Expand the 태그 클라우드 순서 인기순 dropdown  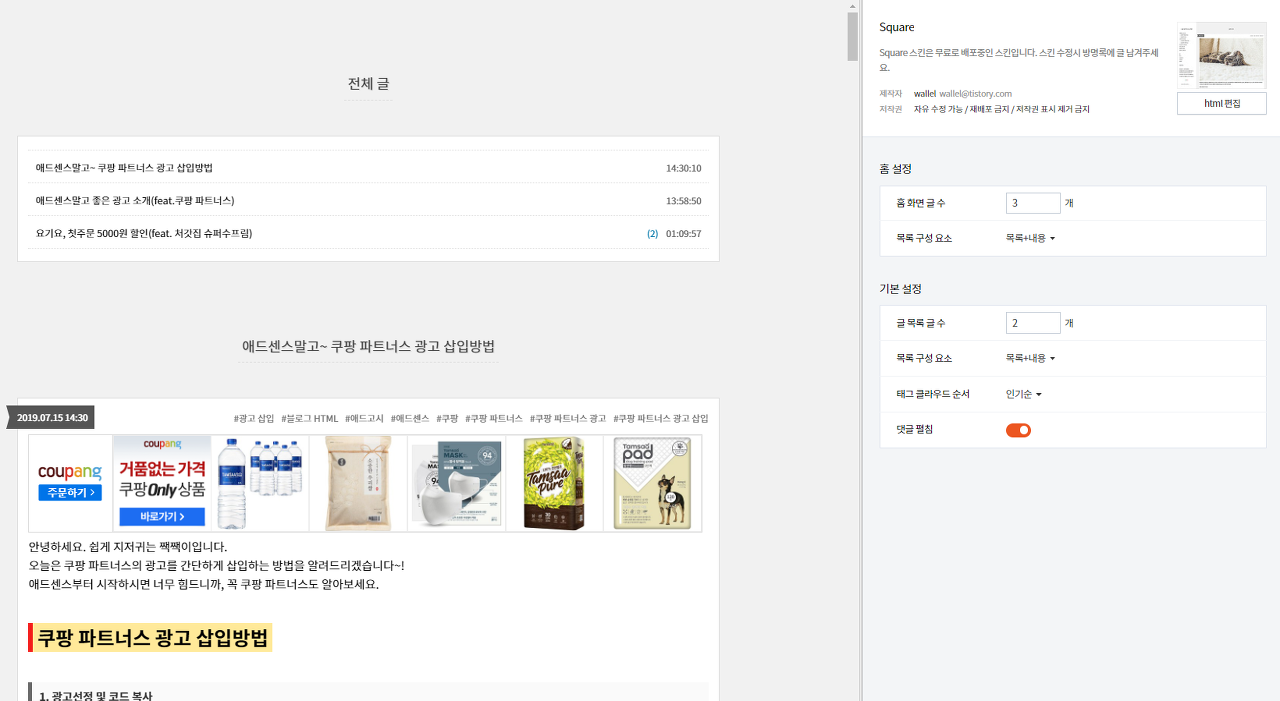pyautogui.click(x=1024, y=394)
